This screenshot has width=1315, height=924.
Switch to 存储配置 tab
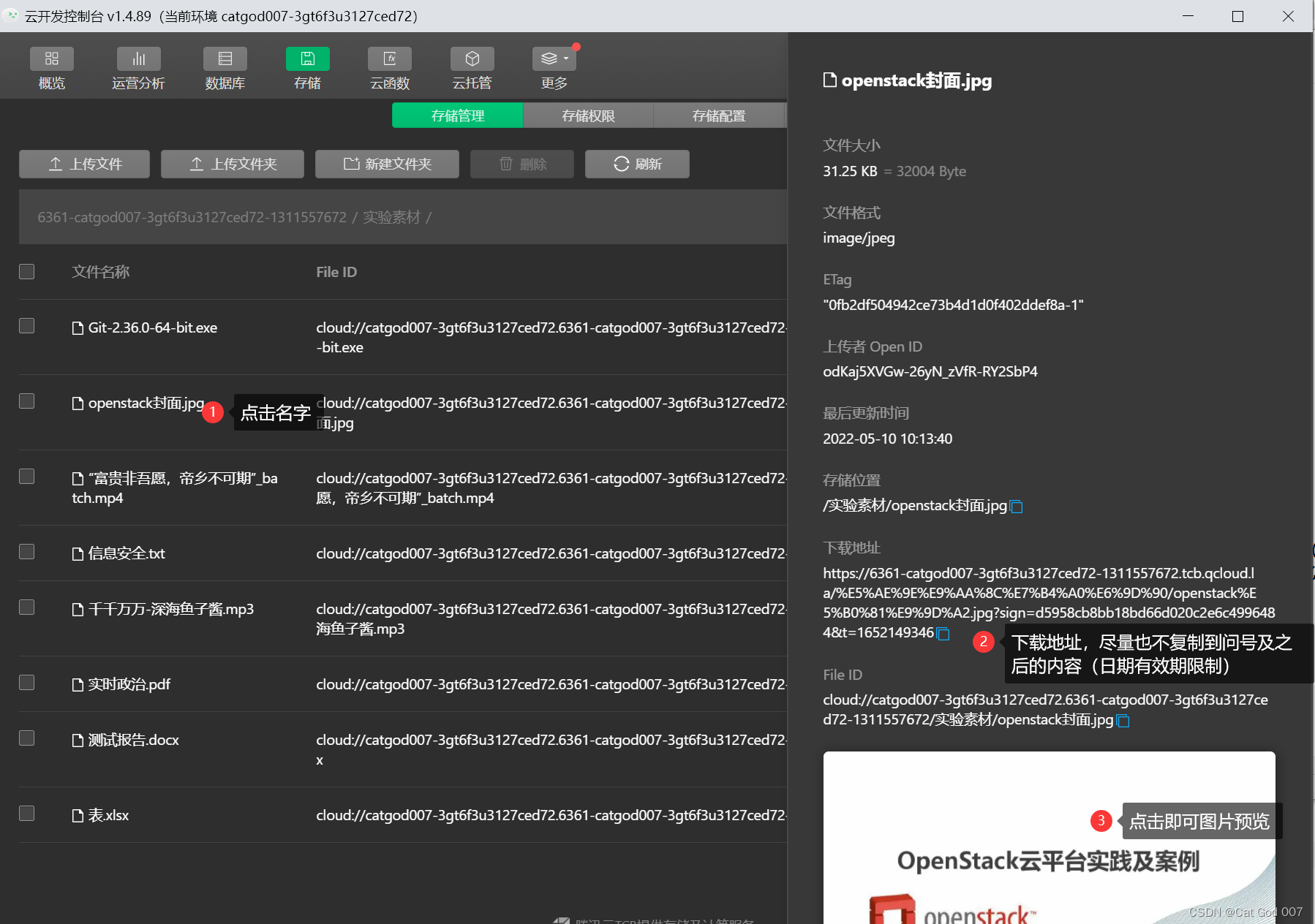click(x=719, y=115)
